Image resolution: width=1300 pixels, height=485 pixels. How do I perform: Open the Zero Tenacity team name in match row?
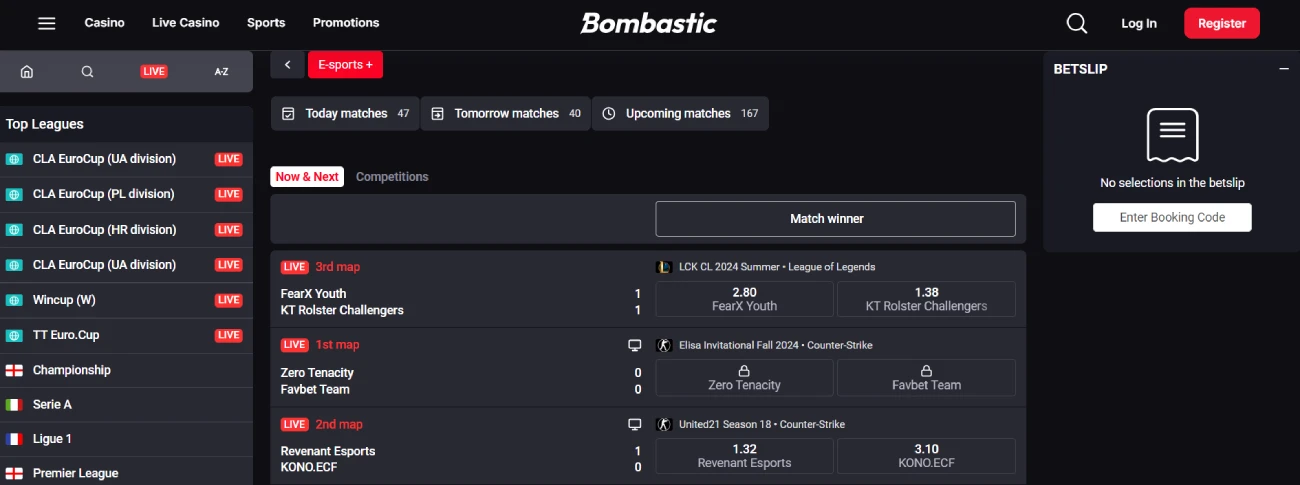(317, 373)
